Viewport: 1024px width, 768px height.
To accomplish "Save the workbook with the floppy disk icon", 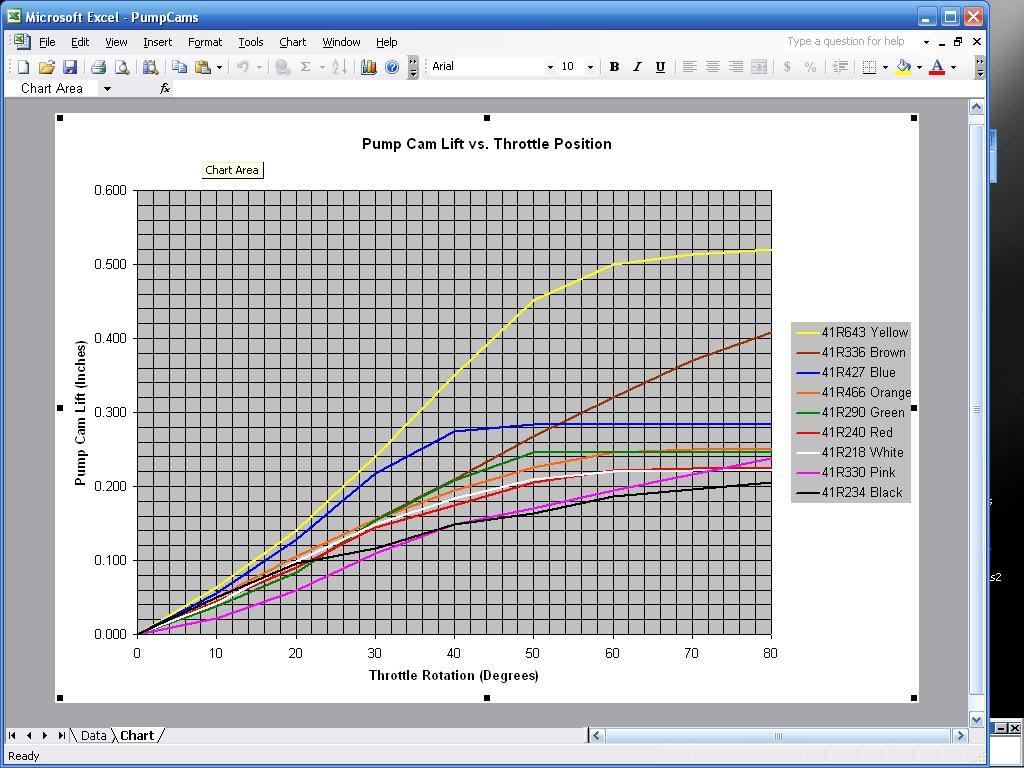I will click(70, 67).
